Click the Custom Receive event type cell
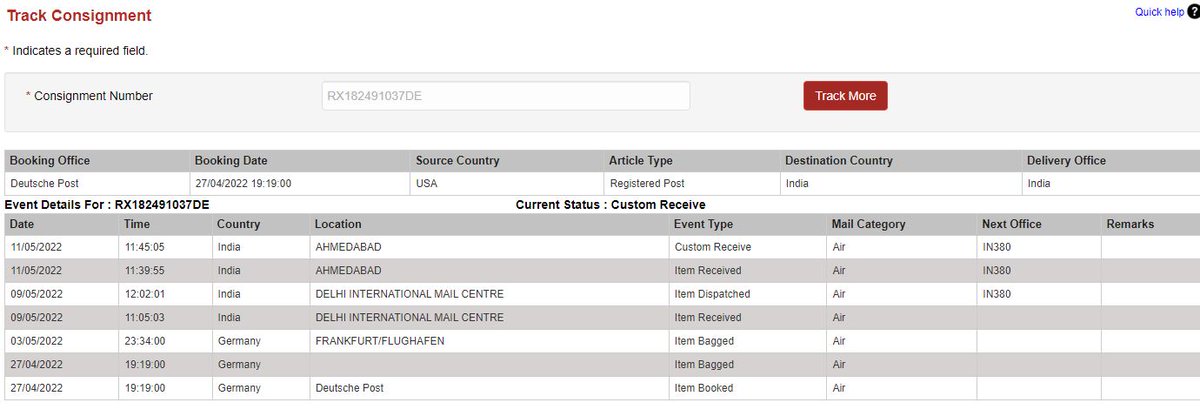The width and height of the screenshot is (1200, 416). [748, 247]
